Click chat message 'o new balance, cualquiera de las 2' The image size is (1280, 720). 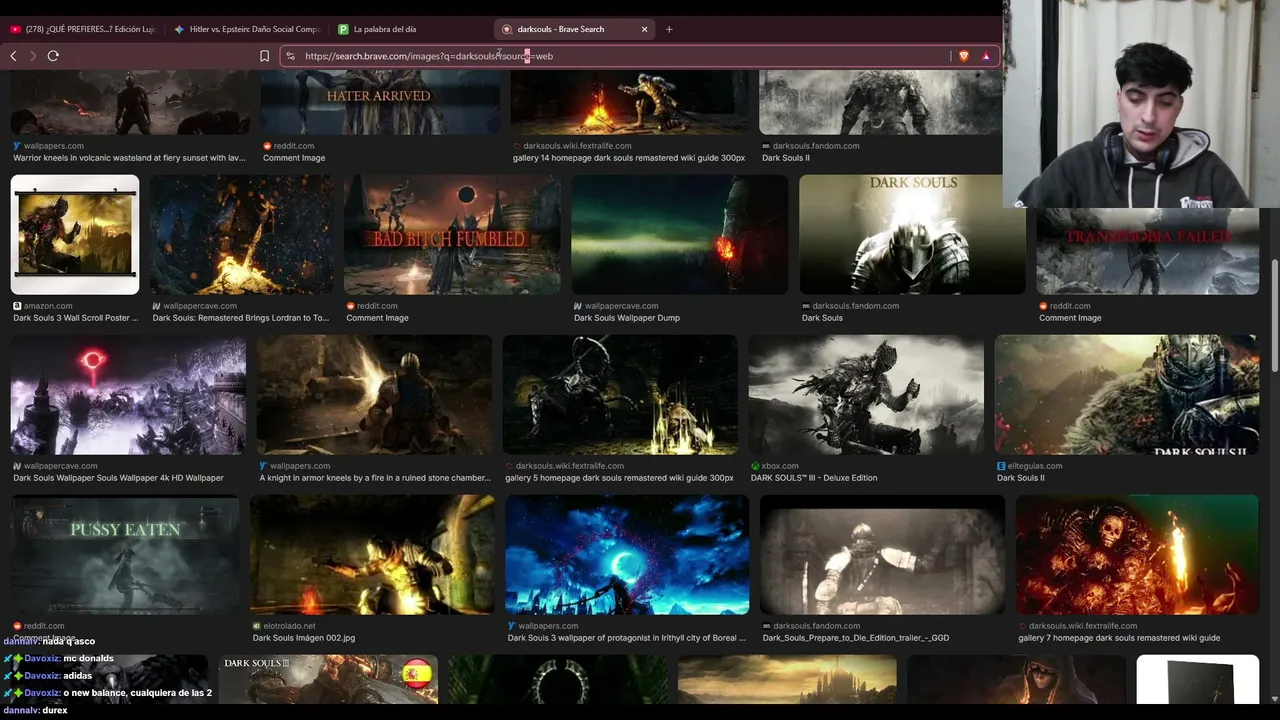pyautogui.click(x=137, y=693)
